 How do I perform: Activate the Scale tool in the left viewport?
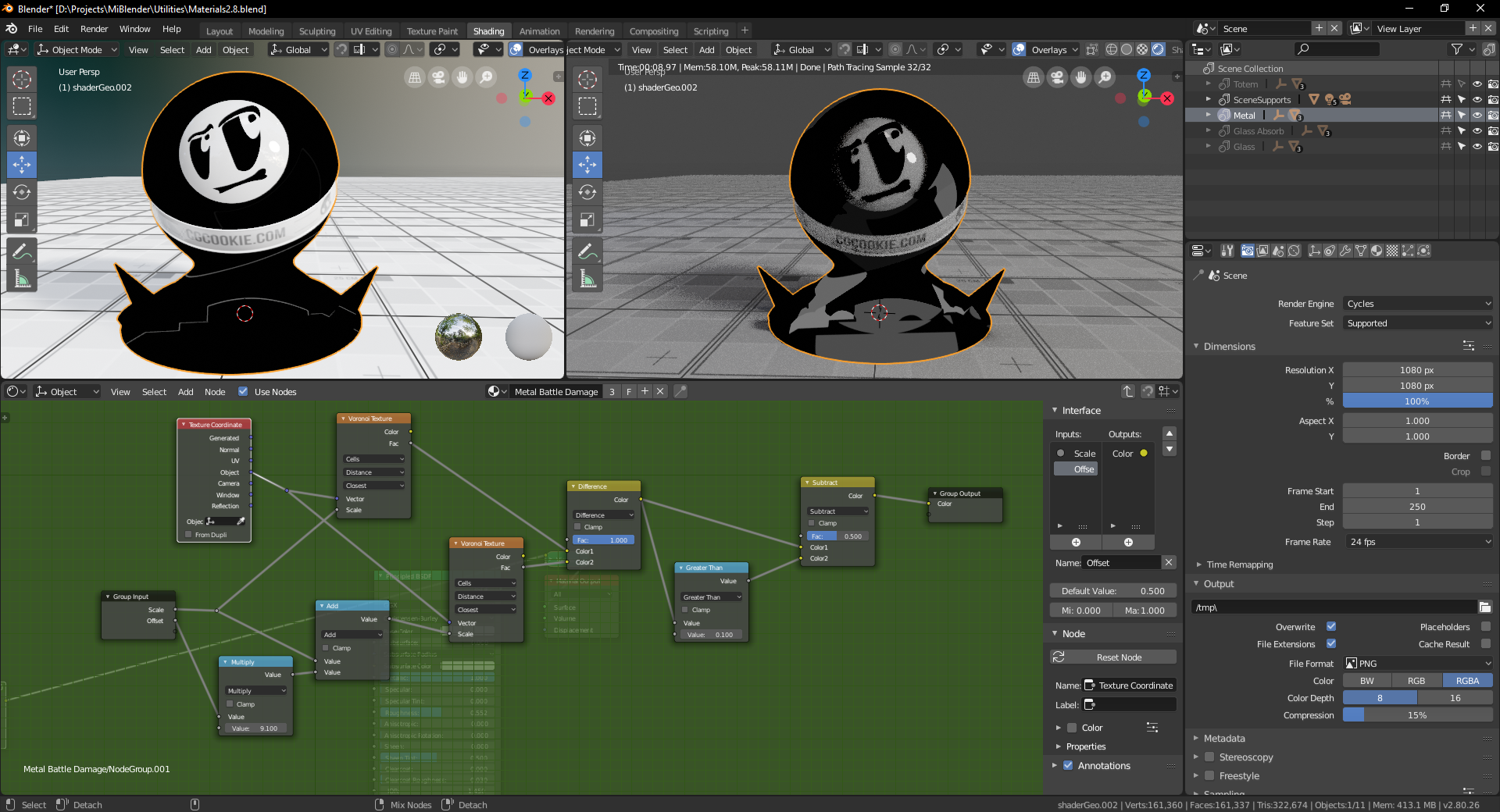click(x=22, y=219)
